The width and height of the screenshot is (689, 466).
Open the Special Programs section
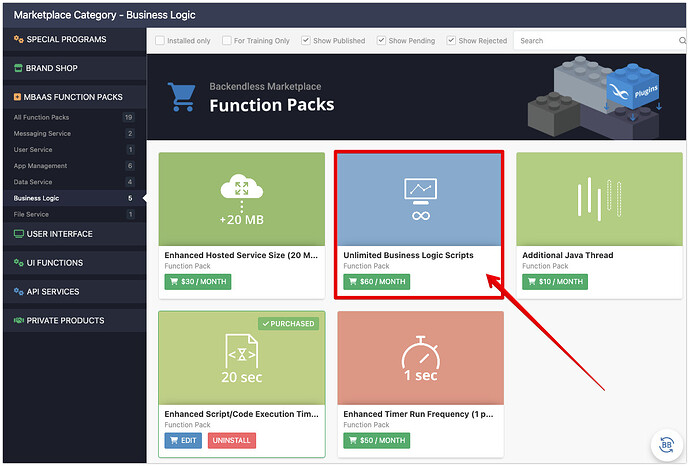coord(74,40)
